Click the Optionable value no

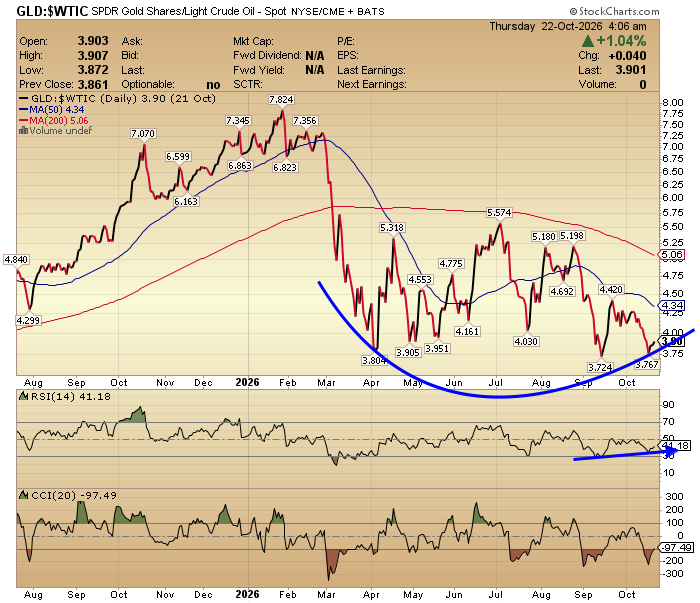[x=213, y=85]
